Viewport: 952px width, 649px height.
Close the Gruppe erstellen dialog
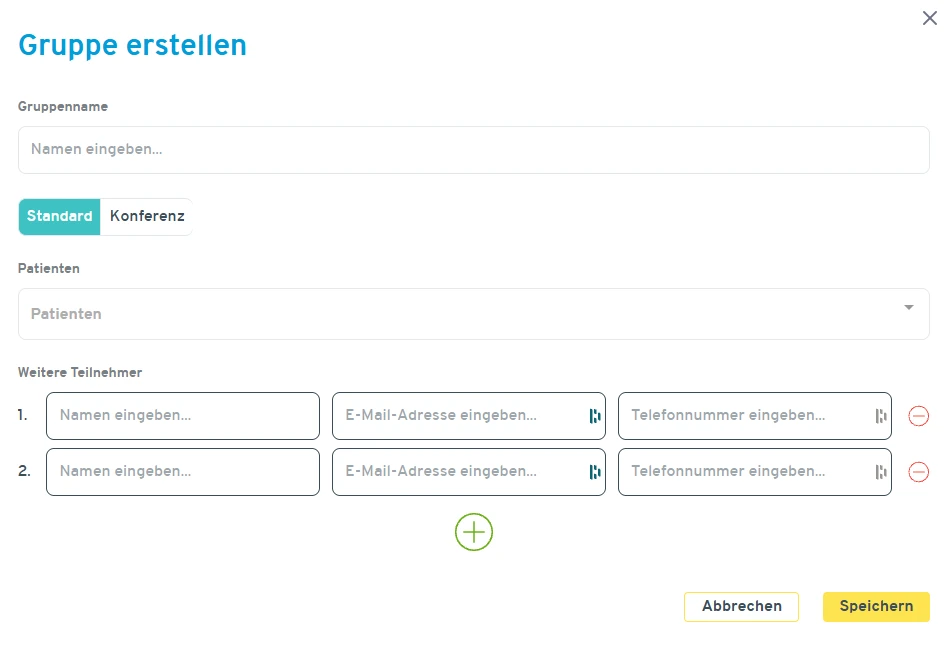pyautogui.click(x=929, y=18)
